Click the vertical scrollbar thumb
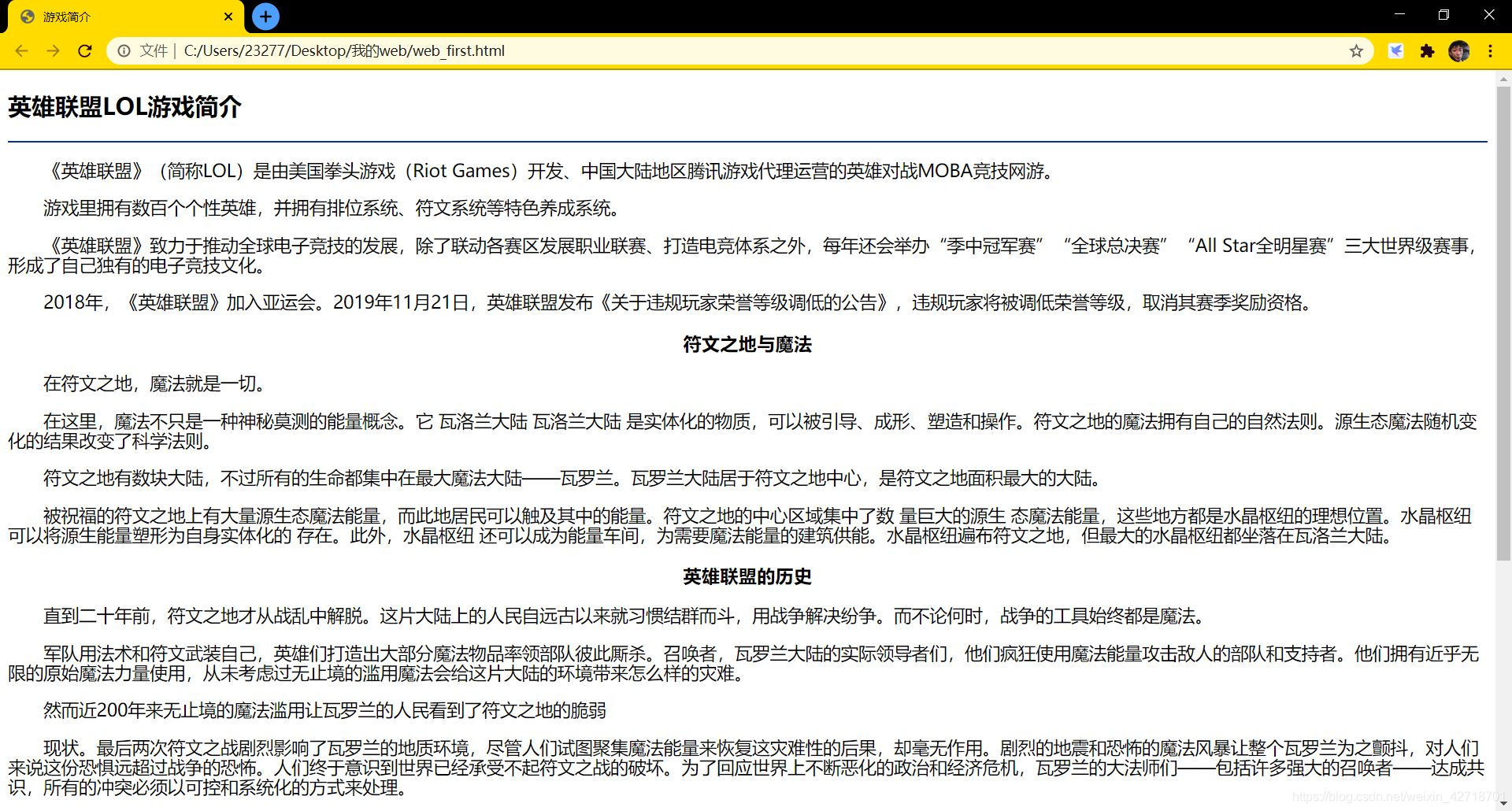This screenshot has width=1512, height=811. (x=1503, y=323)
